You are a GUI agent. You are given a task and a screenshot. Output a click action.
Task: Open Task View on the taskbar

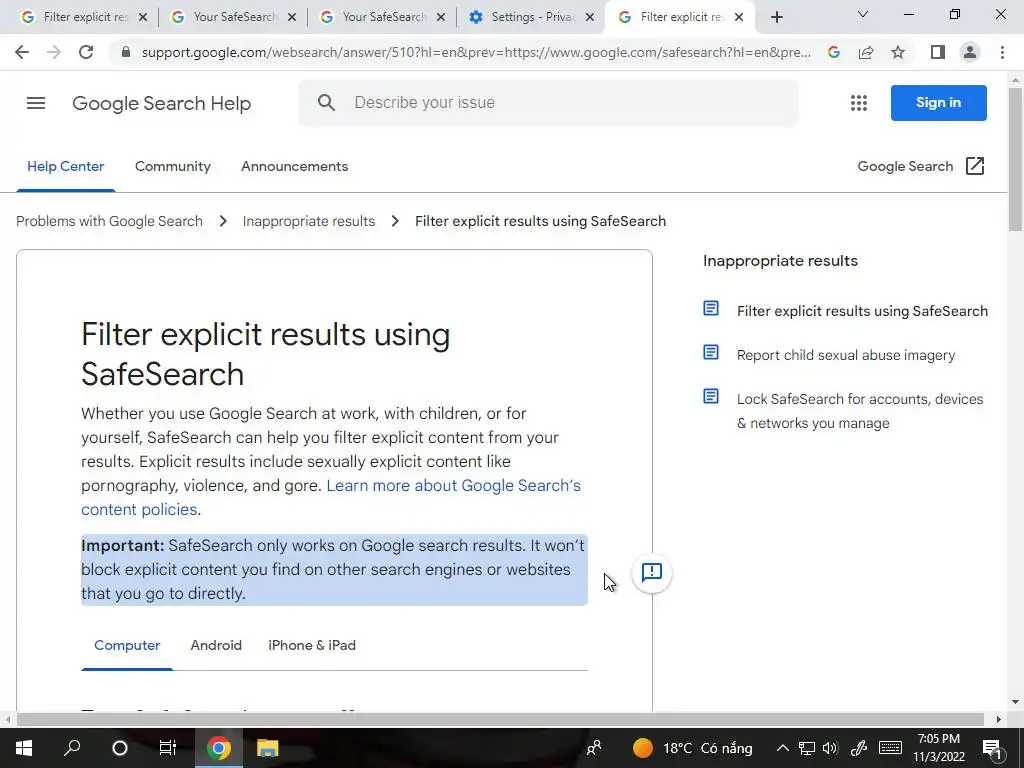click(x=168, y=748)
